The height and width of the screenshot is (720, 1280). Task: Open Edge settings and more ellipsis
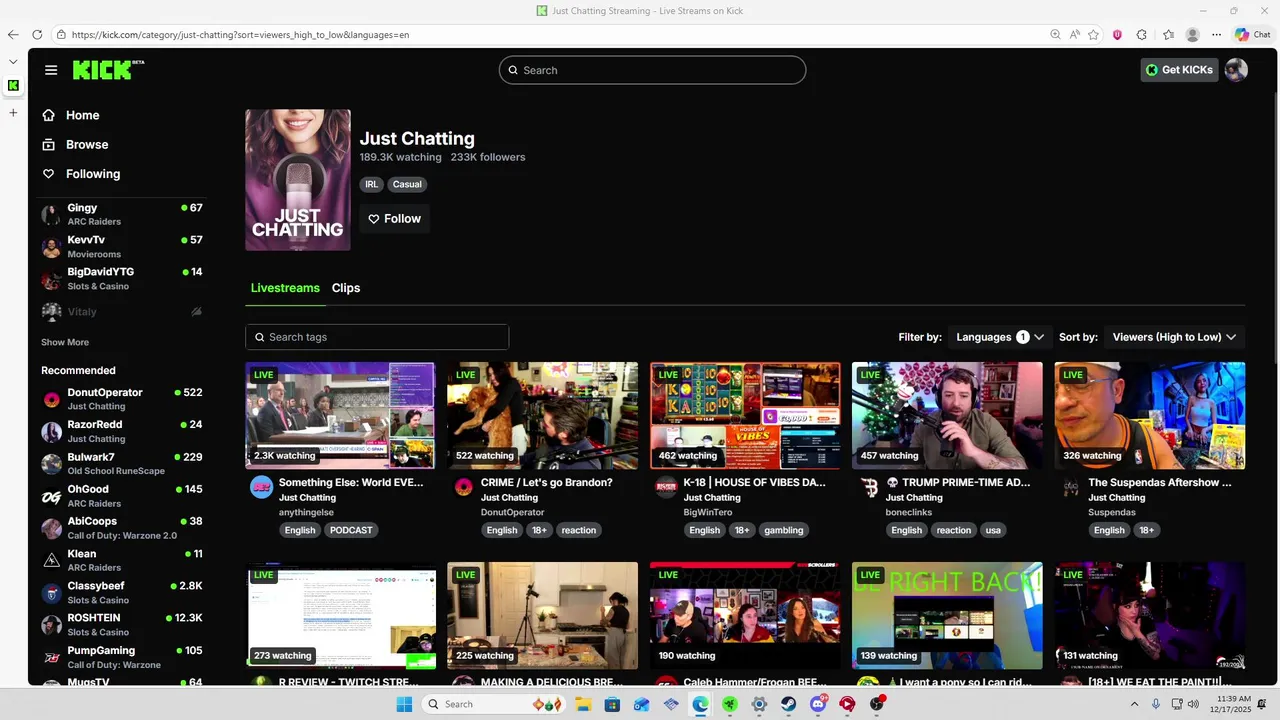pos(1217,34)
